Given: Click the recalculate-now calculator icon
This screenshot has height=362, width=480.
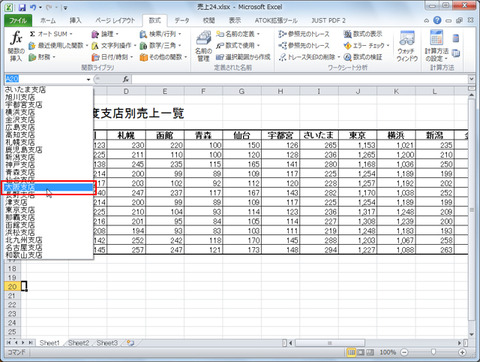Looking at the screenshot, I should click(456, 38).
